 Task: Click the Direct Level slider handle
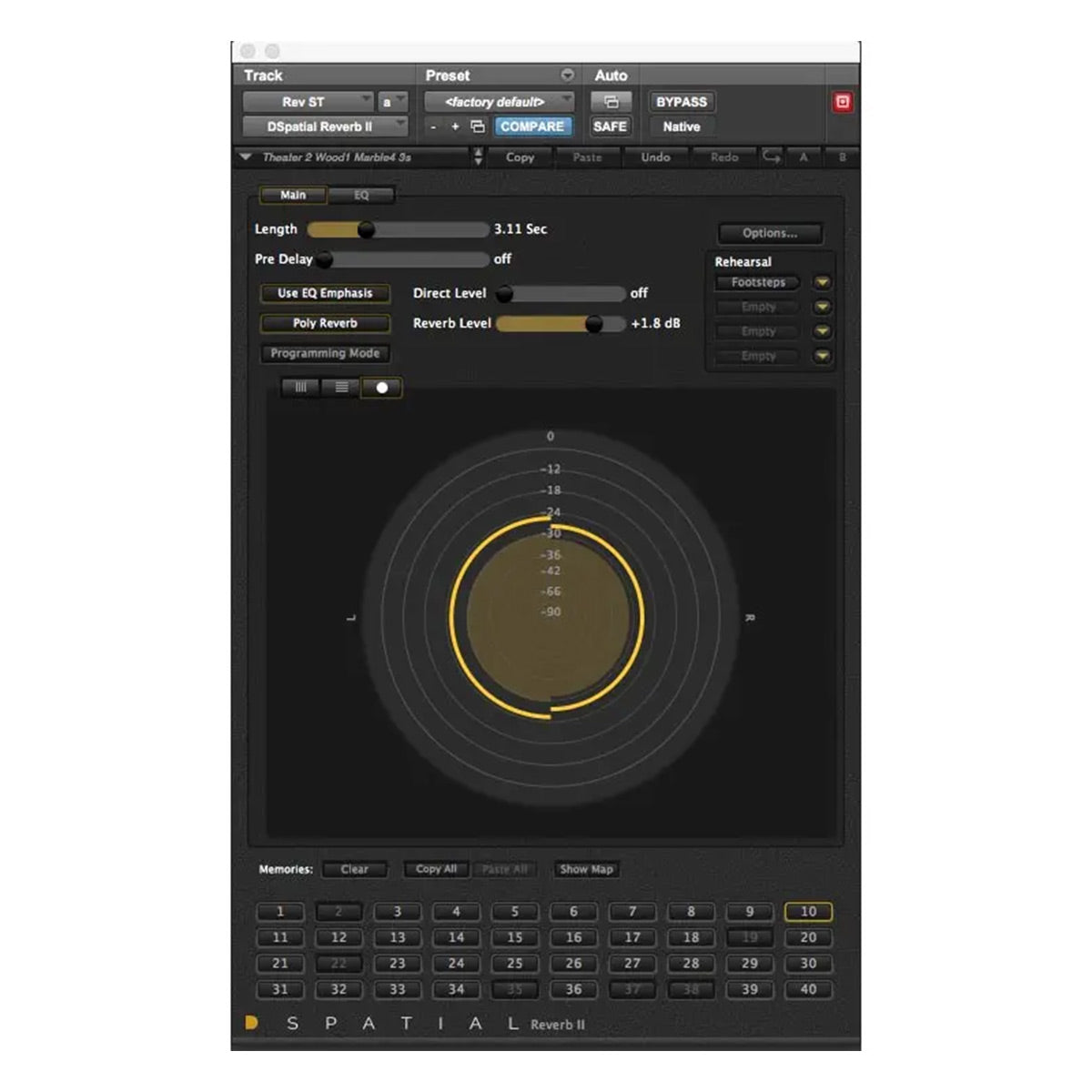(504, 294)
